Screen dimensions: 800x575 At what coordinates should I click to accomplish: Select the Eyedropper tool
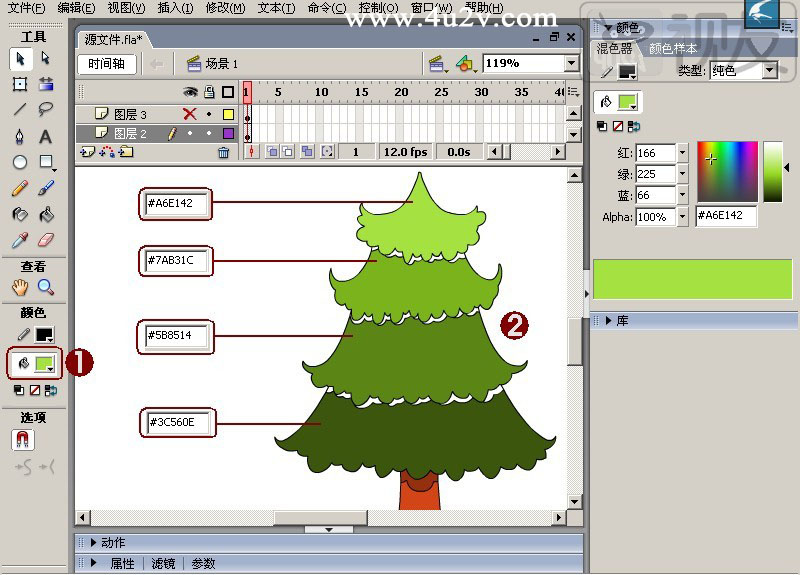point(19,240)
